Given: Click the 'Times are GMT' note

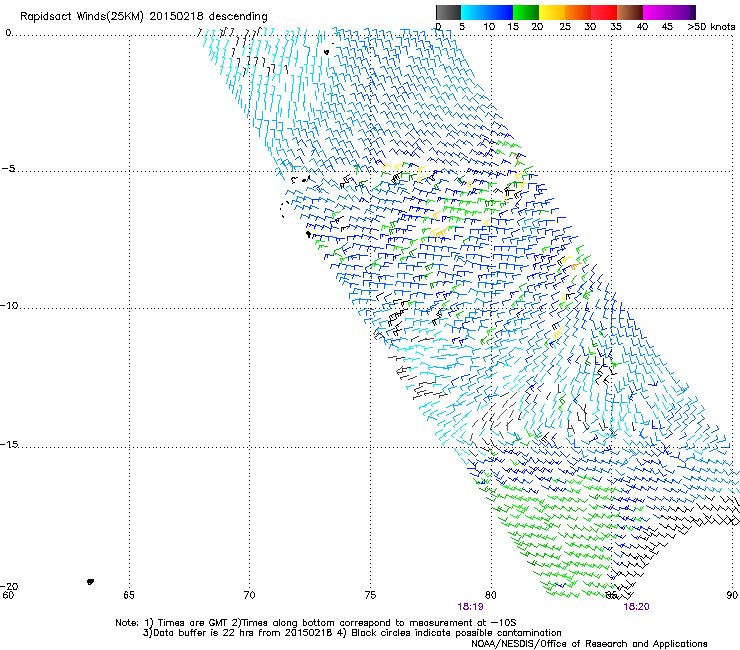Looking at the screenshot, I should click(x=193, y=623).
